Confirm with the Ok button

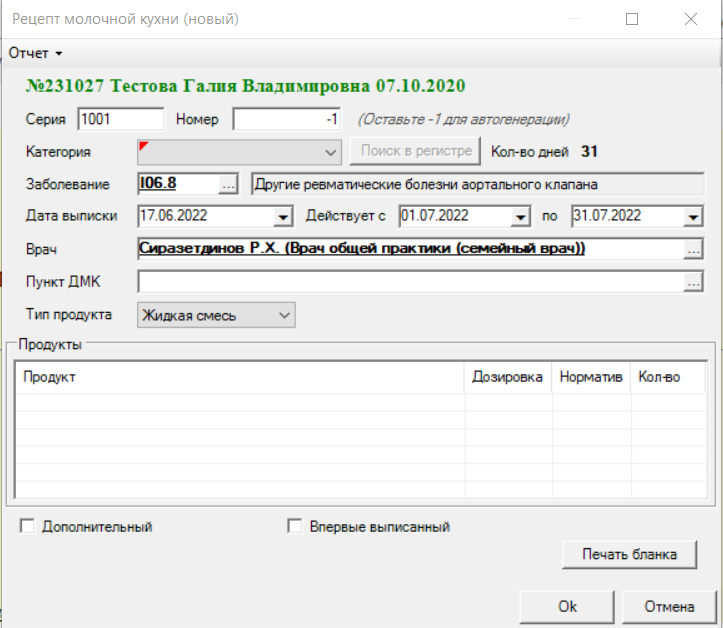tap(567, 607)
